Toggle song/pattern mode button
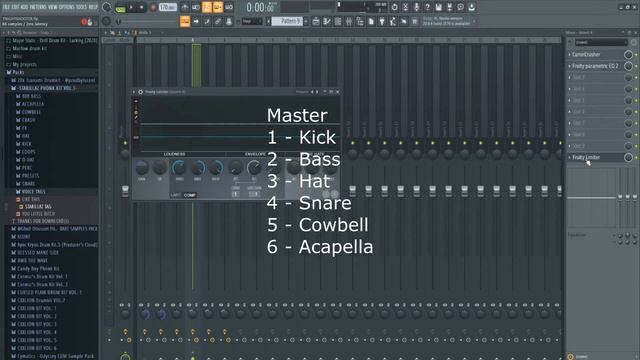The image size is (640, 360). pos(120,7)
